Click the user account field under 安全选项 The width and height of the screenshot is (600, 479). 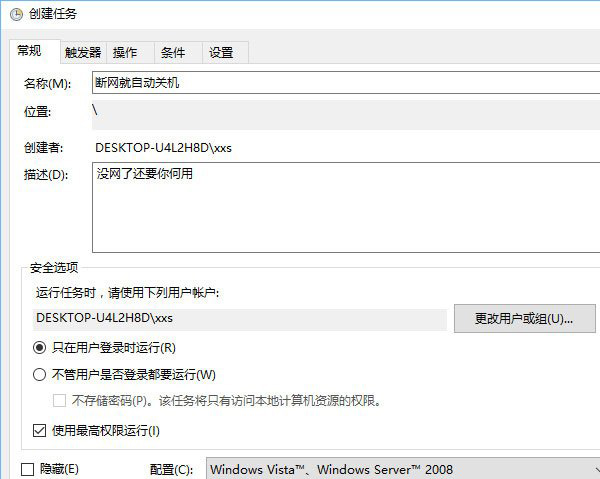click(238, 319)
